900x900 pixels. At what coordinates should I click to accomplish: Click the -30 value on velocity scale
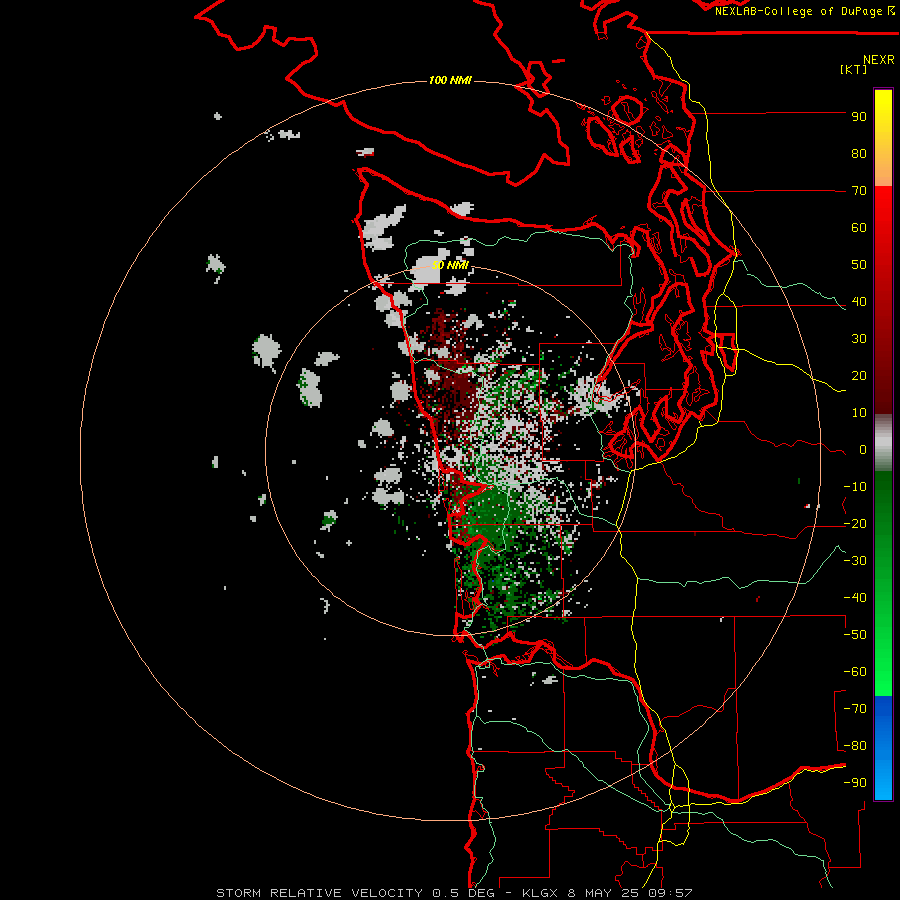[x=855, y=561]
